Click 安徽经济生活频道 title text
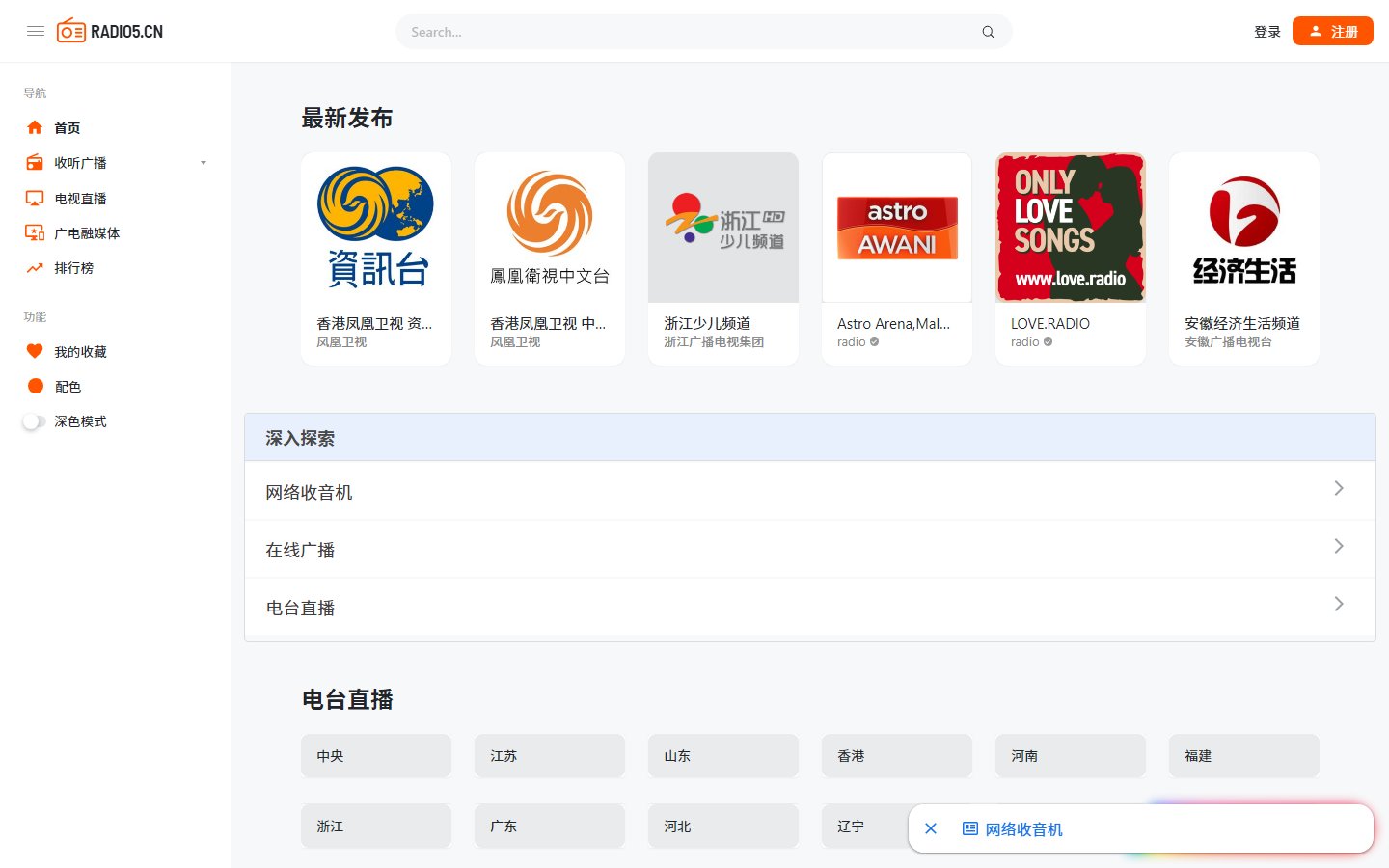This screenshot has width=1389, height=868. click(x=1242, y=324)
